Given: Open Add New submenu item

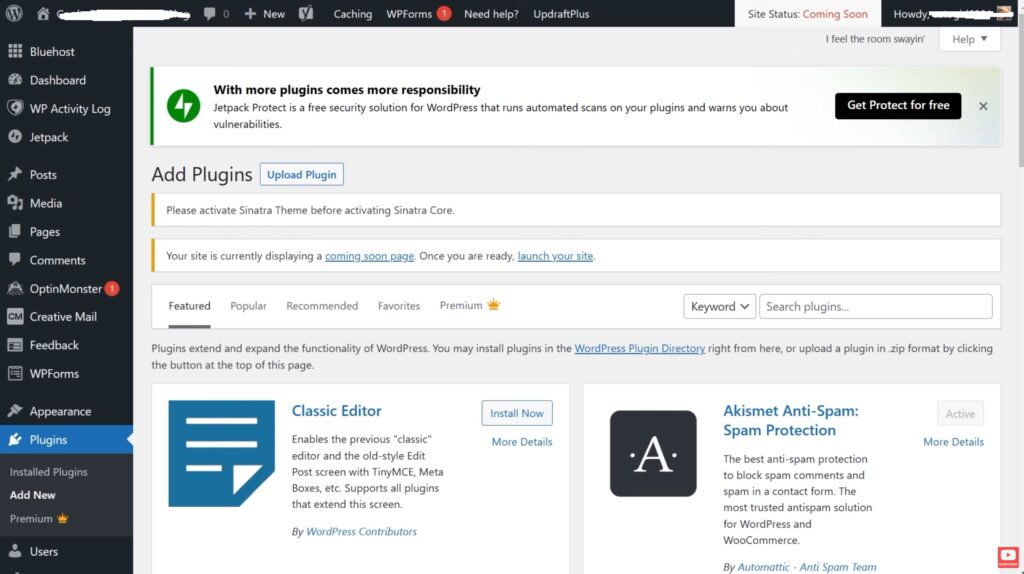Looking at the screenshot, I should (33, 495).
